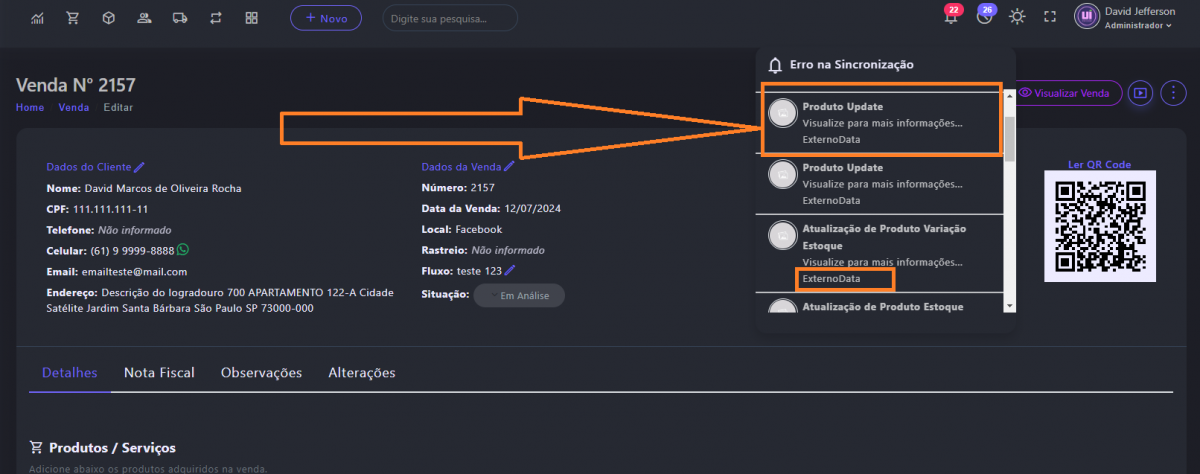
Task: Open notifications bell with 22 badge
Action: tap(950, 17)
